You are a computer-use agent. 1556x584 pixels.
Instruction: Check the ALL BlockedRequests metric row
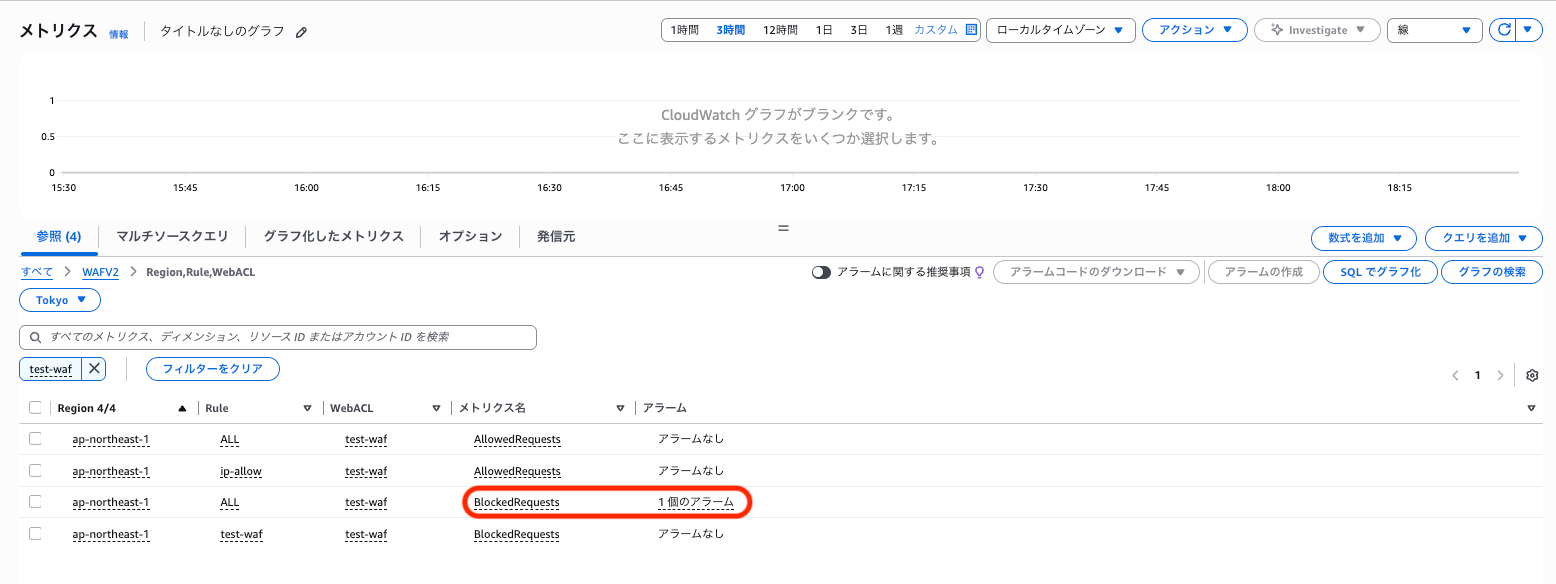pos(36,501)
